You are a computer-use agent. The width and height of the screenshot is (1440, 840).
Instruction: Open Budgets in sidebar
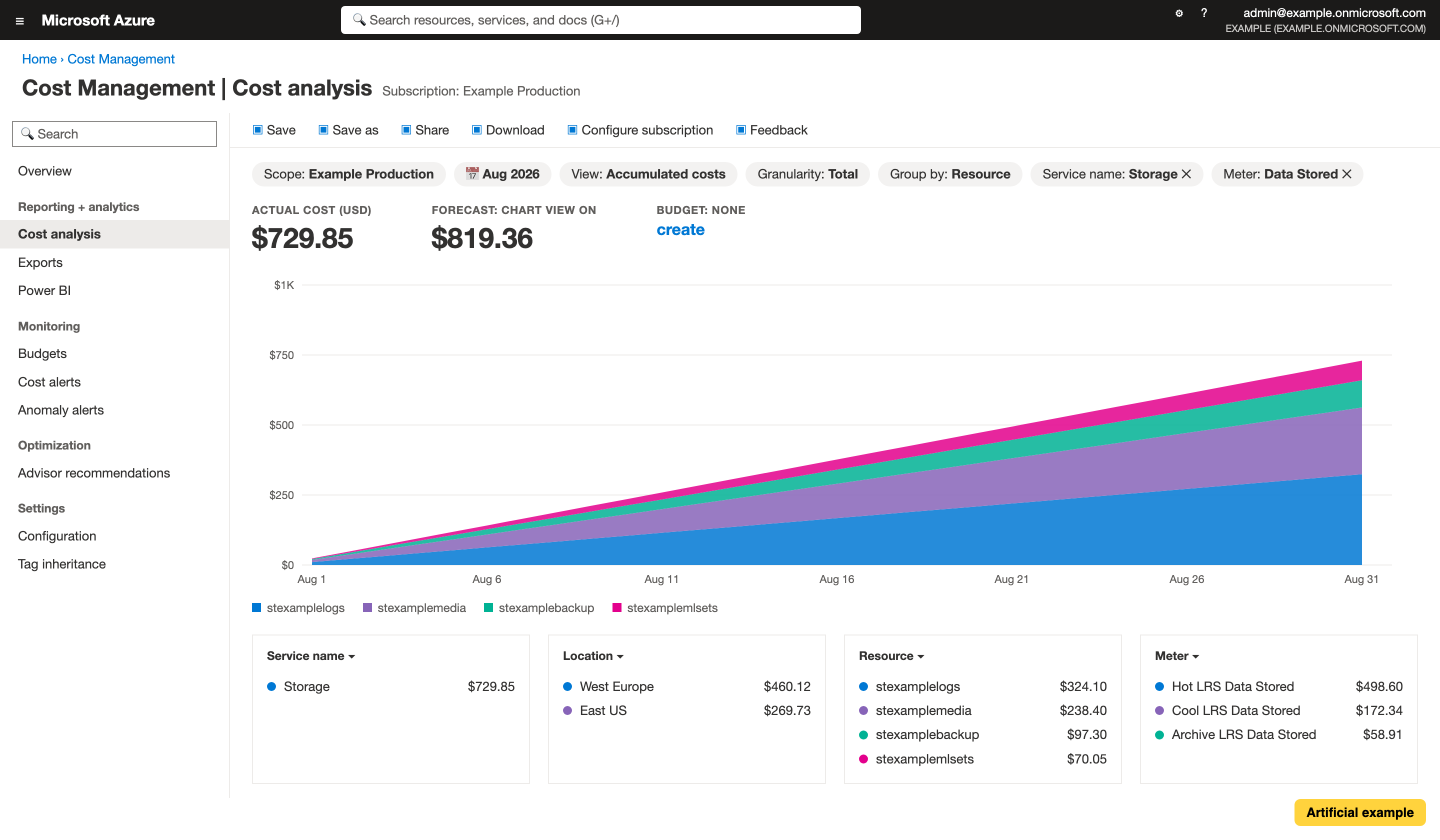click(x=114, y=353)
